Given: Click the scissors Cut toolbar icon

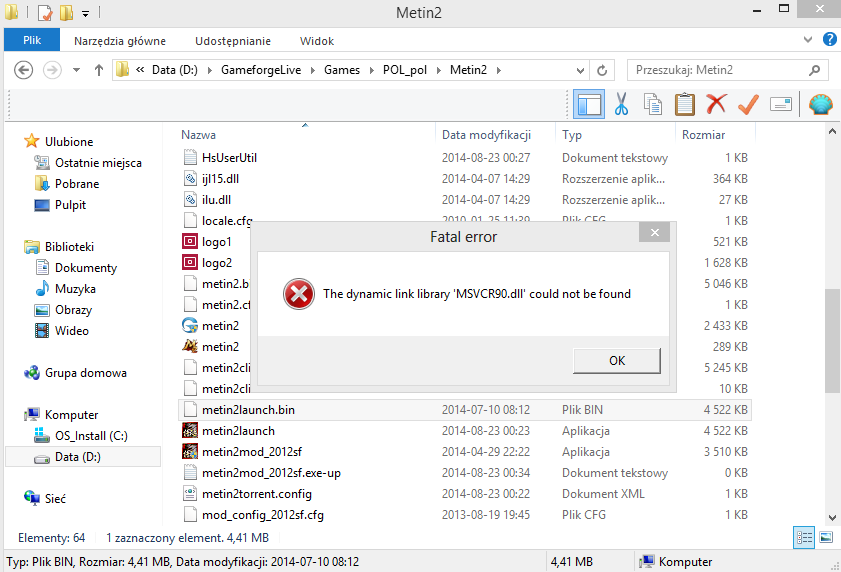Looking at the screenshot, I should click(621, 104).
